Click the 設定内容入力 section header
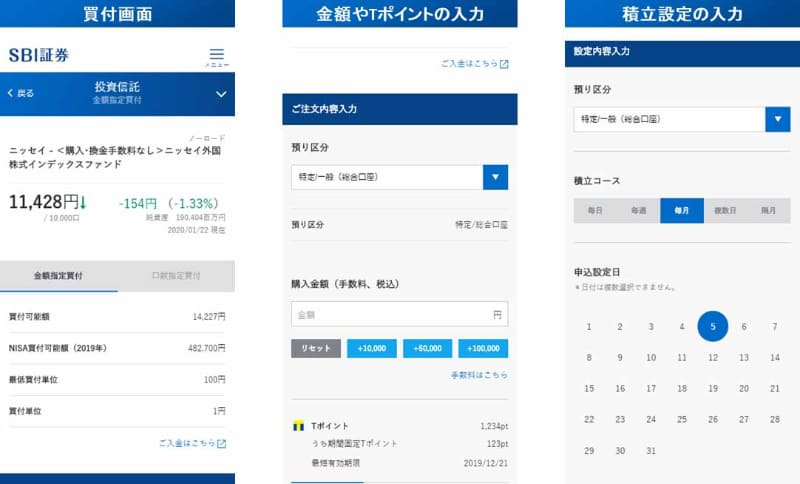800x484 pixels. (682, 52)
